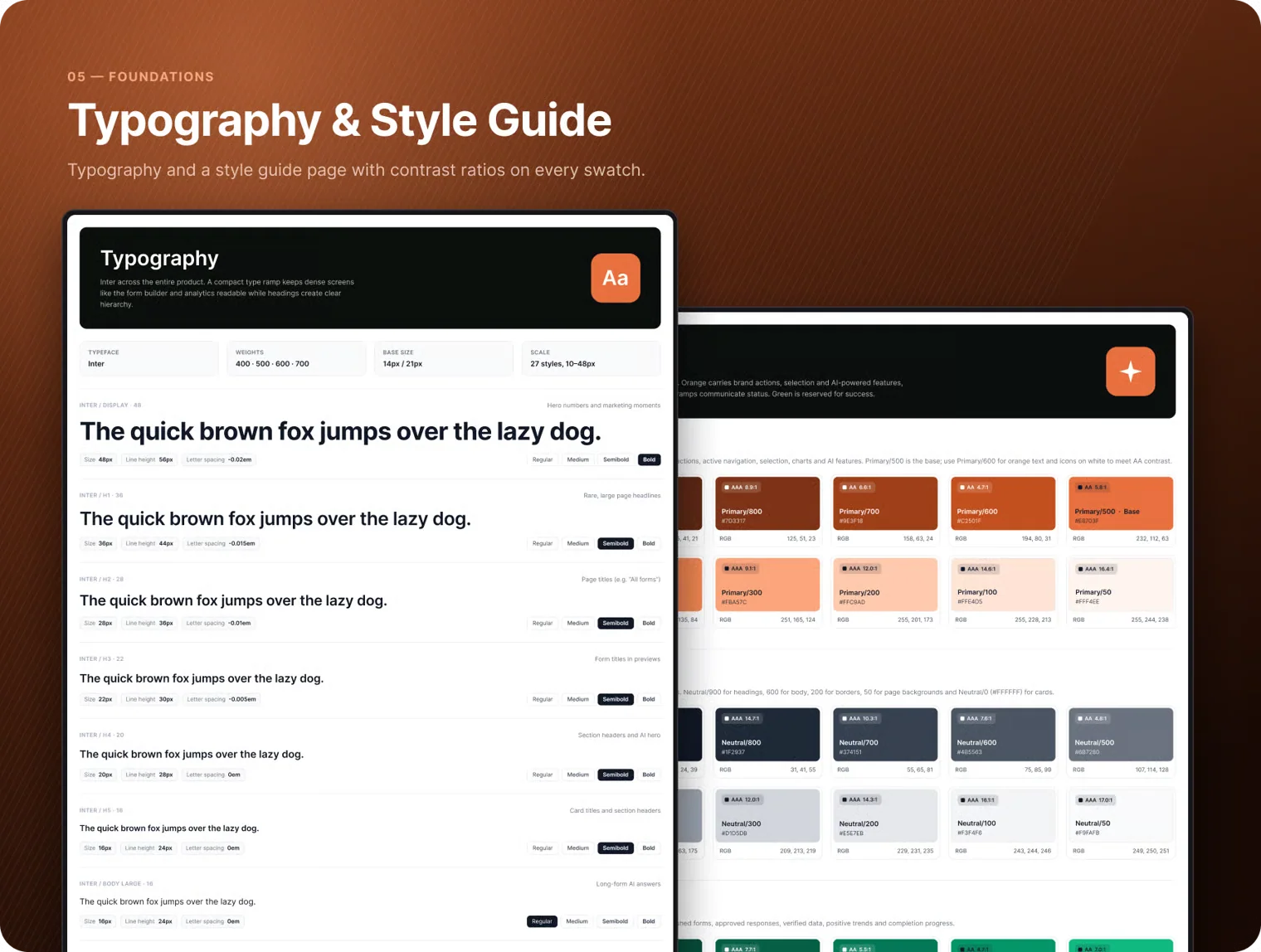Click the Primary/600 color swatch

1003,503
